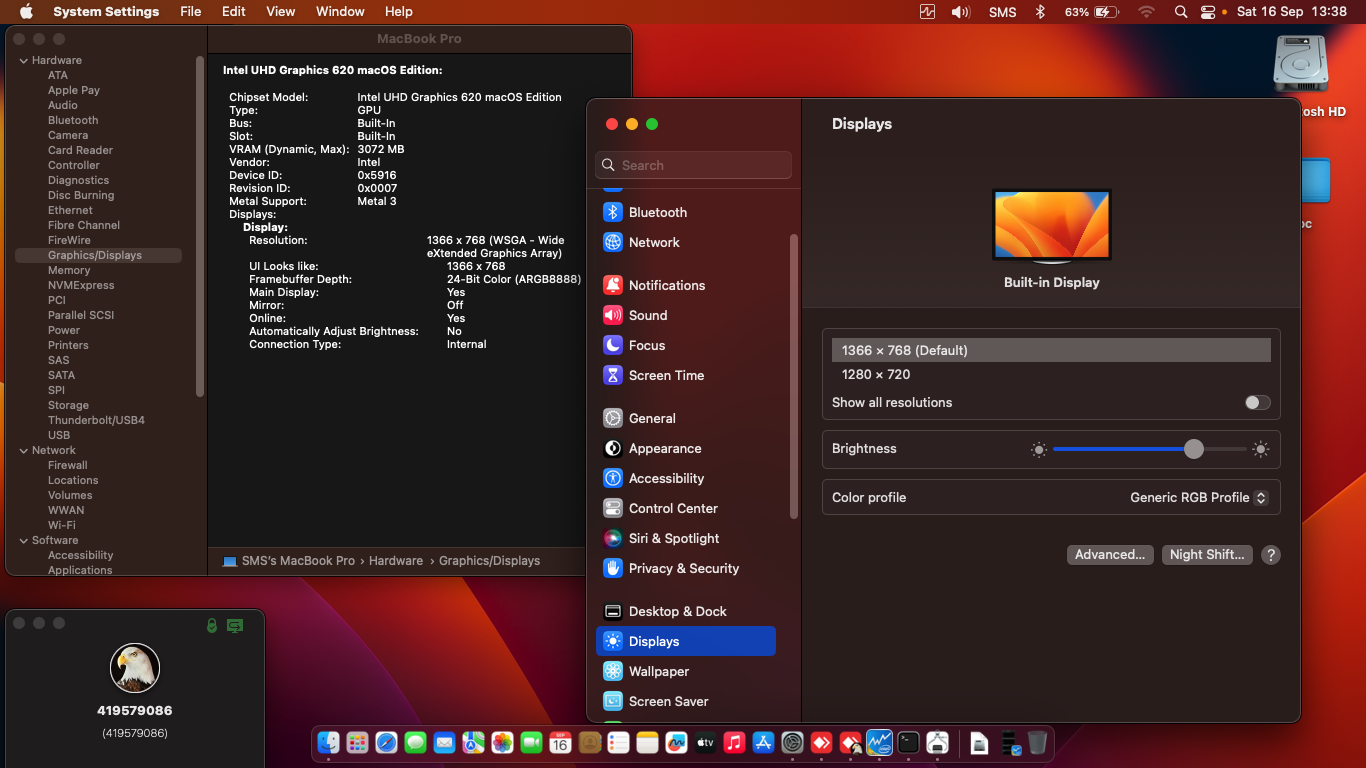Click the Brightness slider track

coord(1149,449)
